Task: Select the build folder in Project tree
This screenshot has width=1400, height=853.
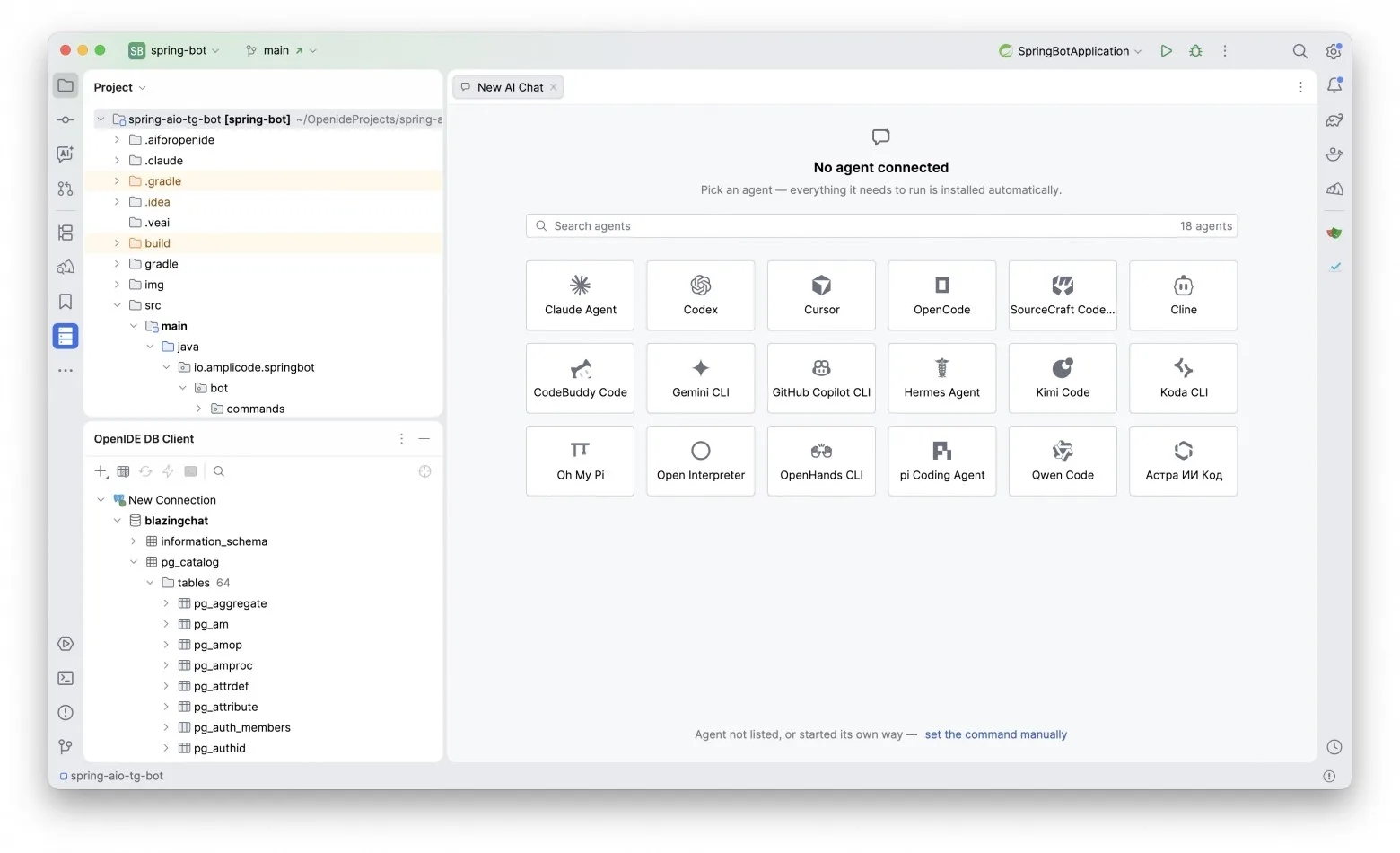Action: click(x=263, y=243)
